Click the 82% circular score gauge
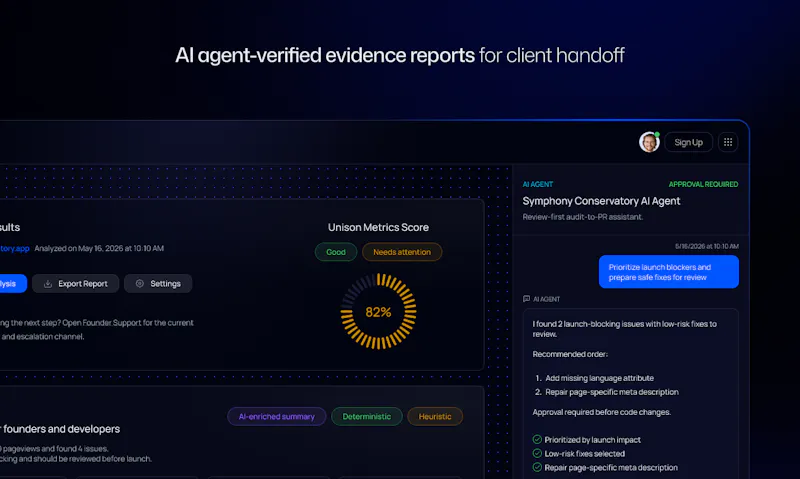The height and width of the screenshot is (479, 800). click(379, 312)
